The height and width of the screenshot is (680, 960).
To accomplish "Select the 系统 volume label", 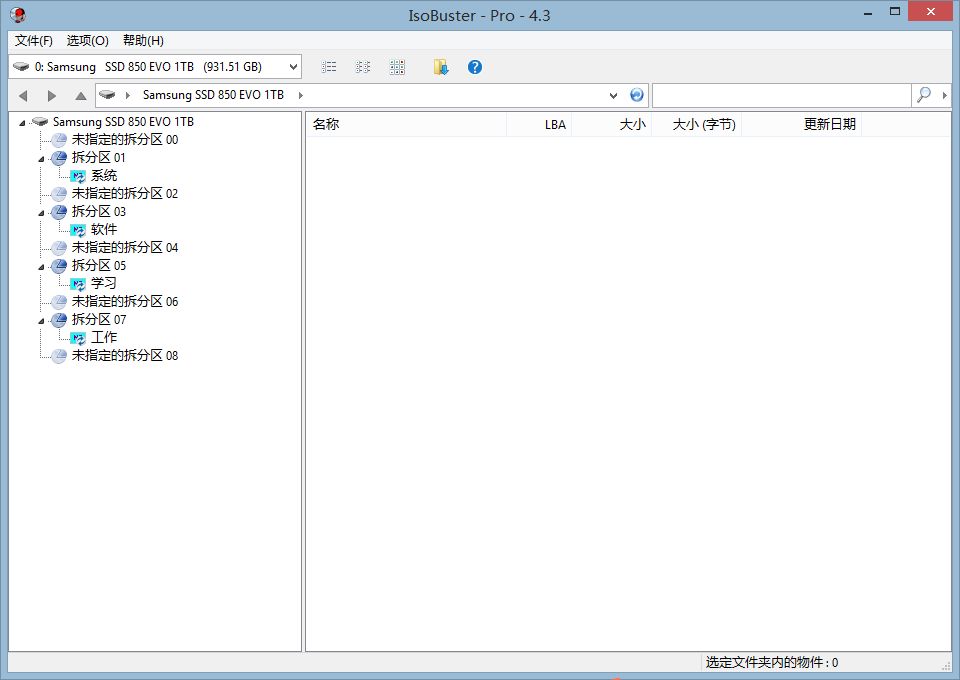I will (x=104, y=176).
